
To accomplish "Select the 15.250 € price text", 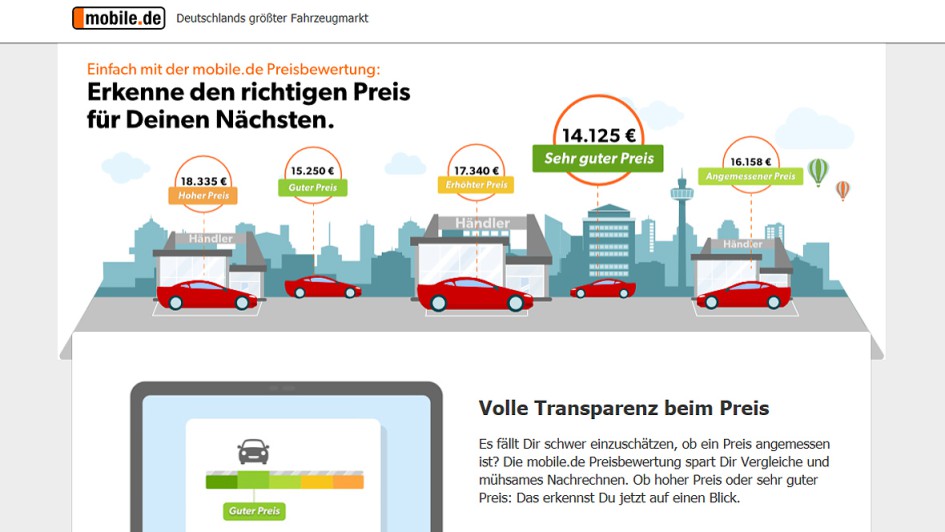I will (x=312, y=171).
